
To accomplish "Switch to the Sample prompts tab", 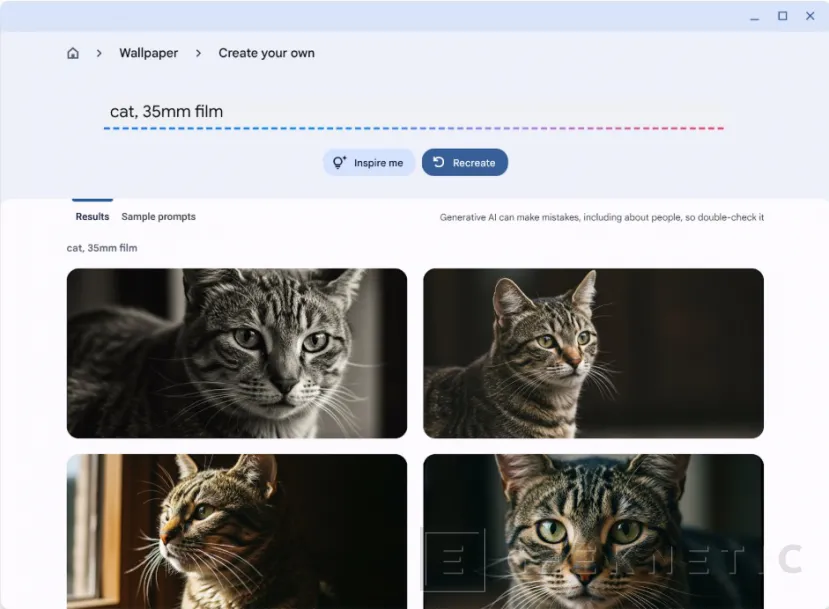I will 158,216.
